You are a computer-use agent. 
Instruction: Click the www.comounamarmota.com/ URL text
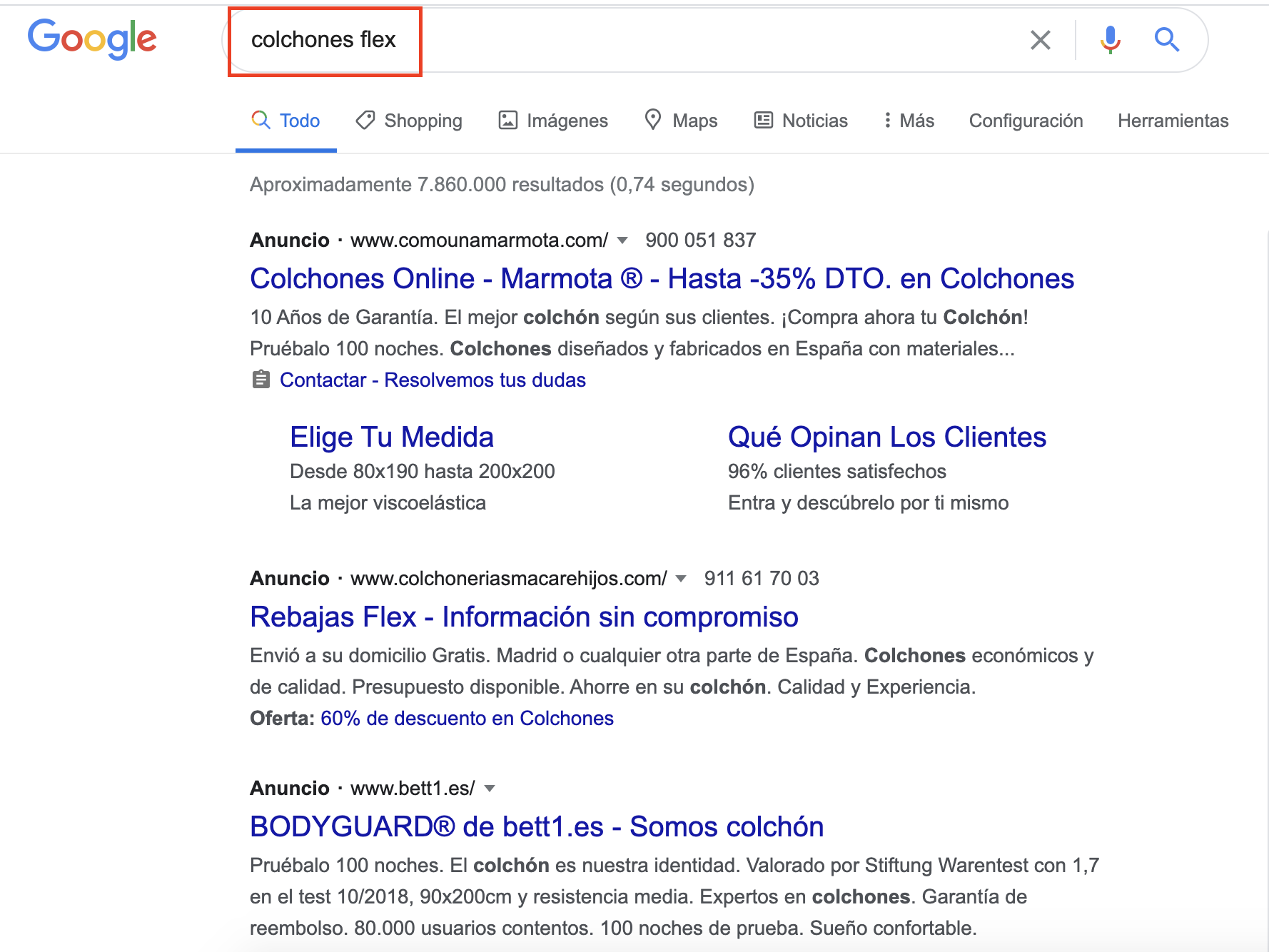pyautogui.click(x=479, y=240)
